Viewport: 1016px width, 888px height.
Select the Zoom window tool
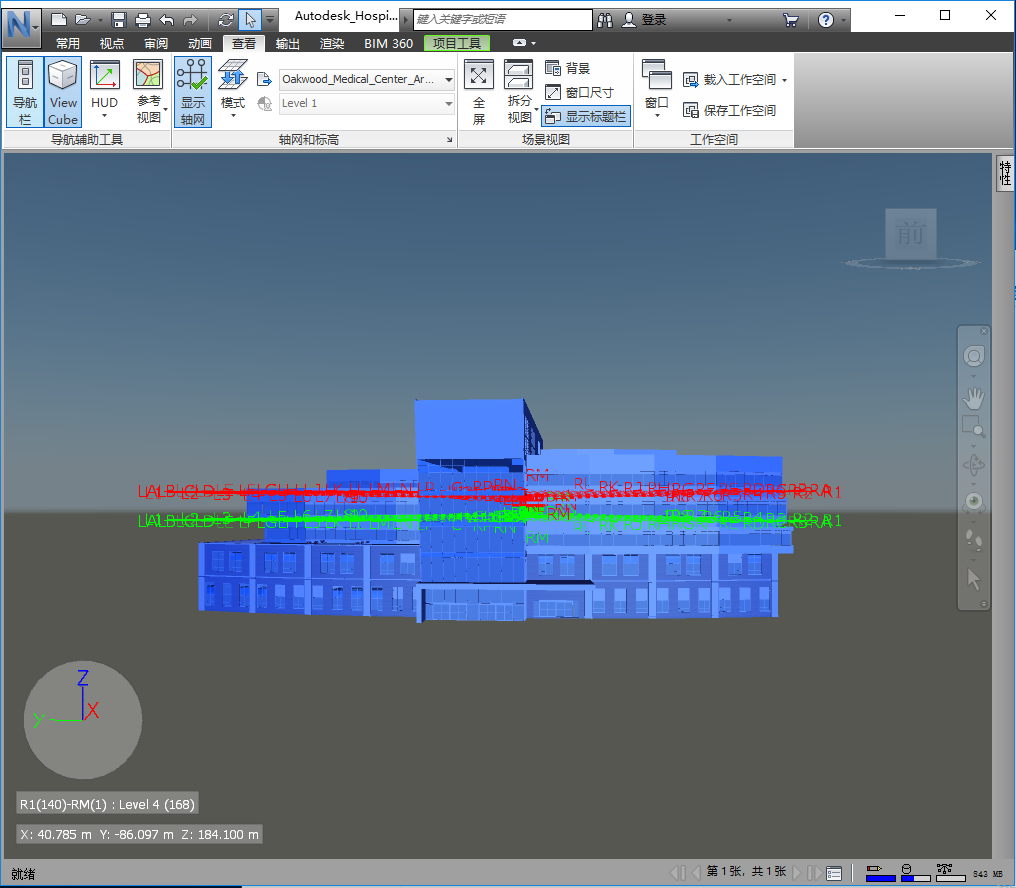[x=973, y=427]
